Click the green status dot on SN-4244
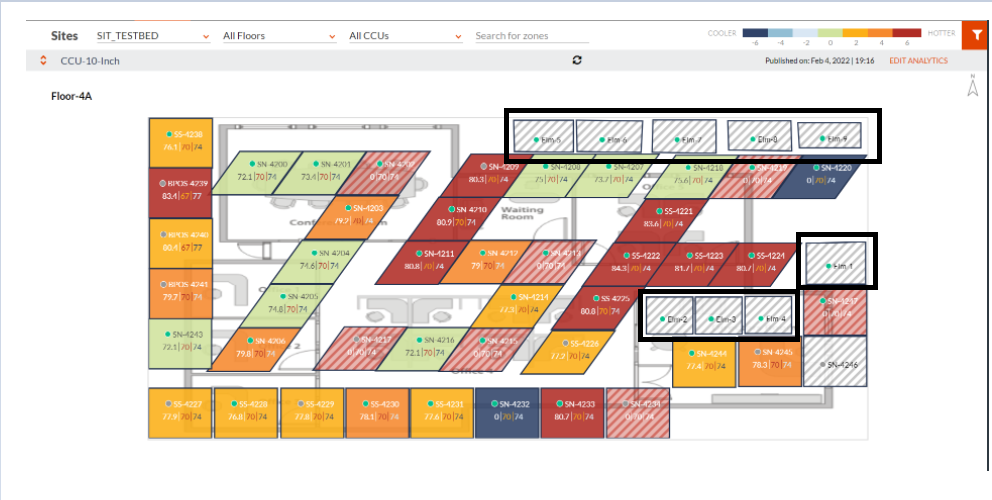Viewport: 992px width, 500px height. tap(692, 353)
